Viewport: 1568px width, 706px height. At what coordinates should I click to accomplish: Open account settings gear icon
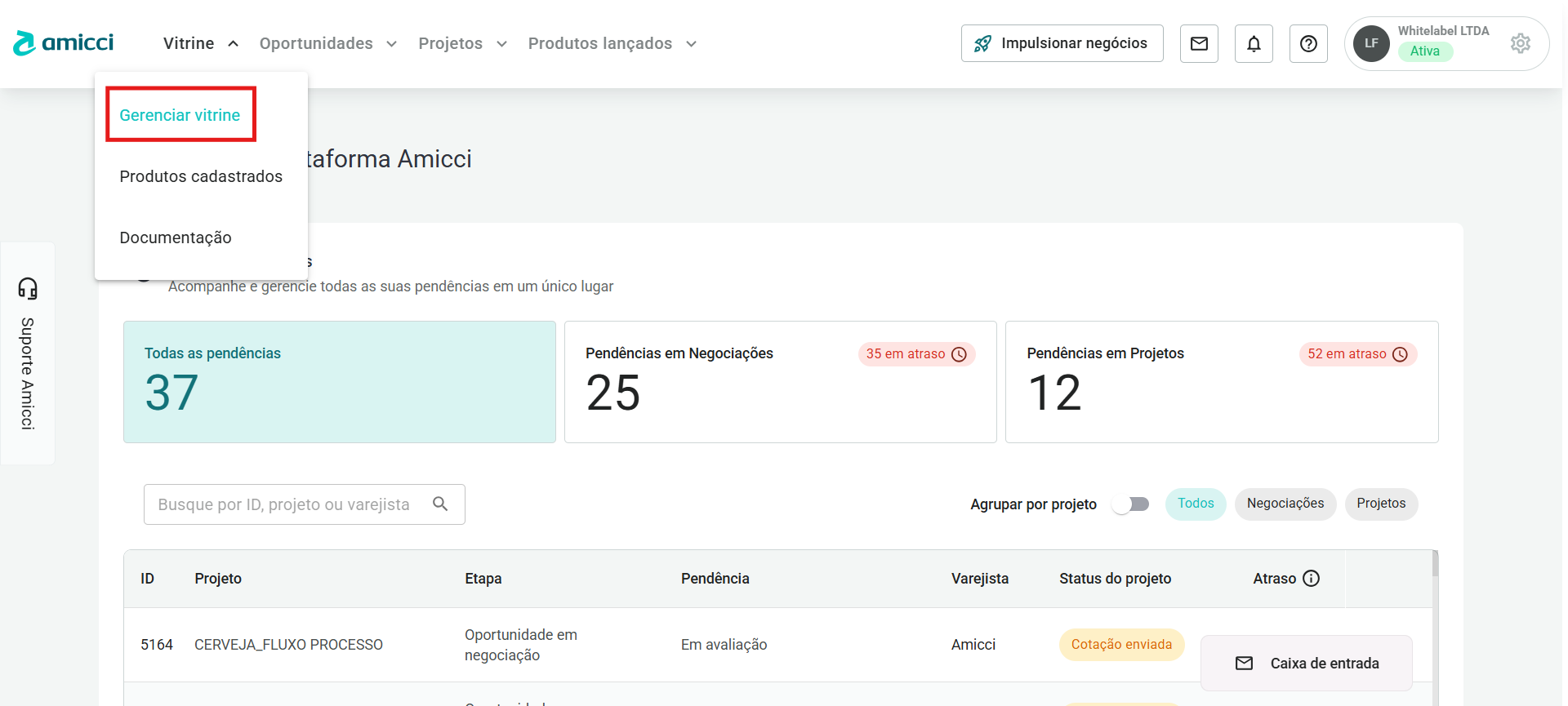pos(1520,43)
